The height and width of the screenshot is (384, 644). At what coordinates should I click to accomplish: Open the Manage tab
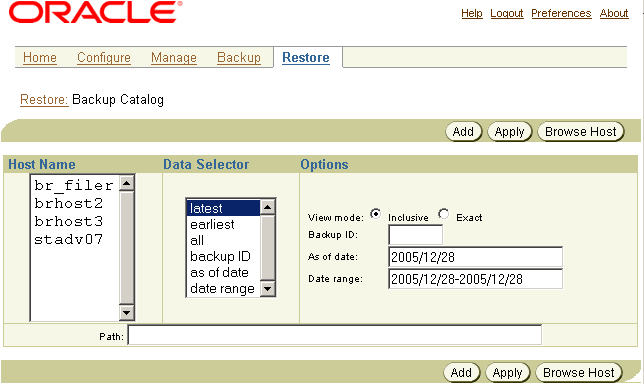click(174, 57)
